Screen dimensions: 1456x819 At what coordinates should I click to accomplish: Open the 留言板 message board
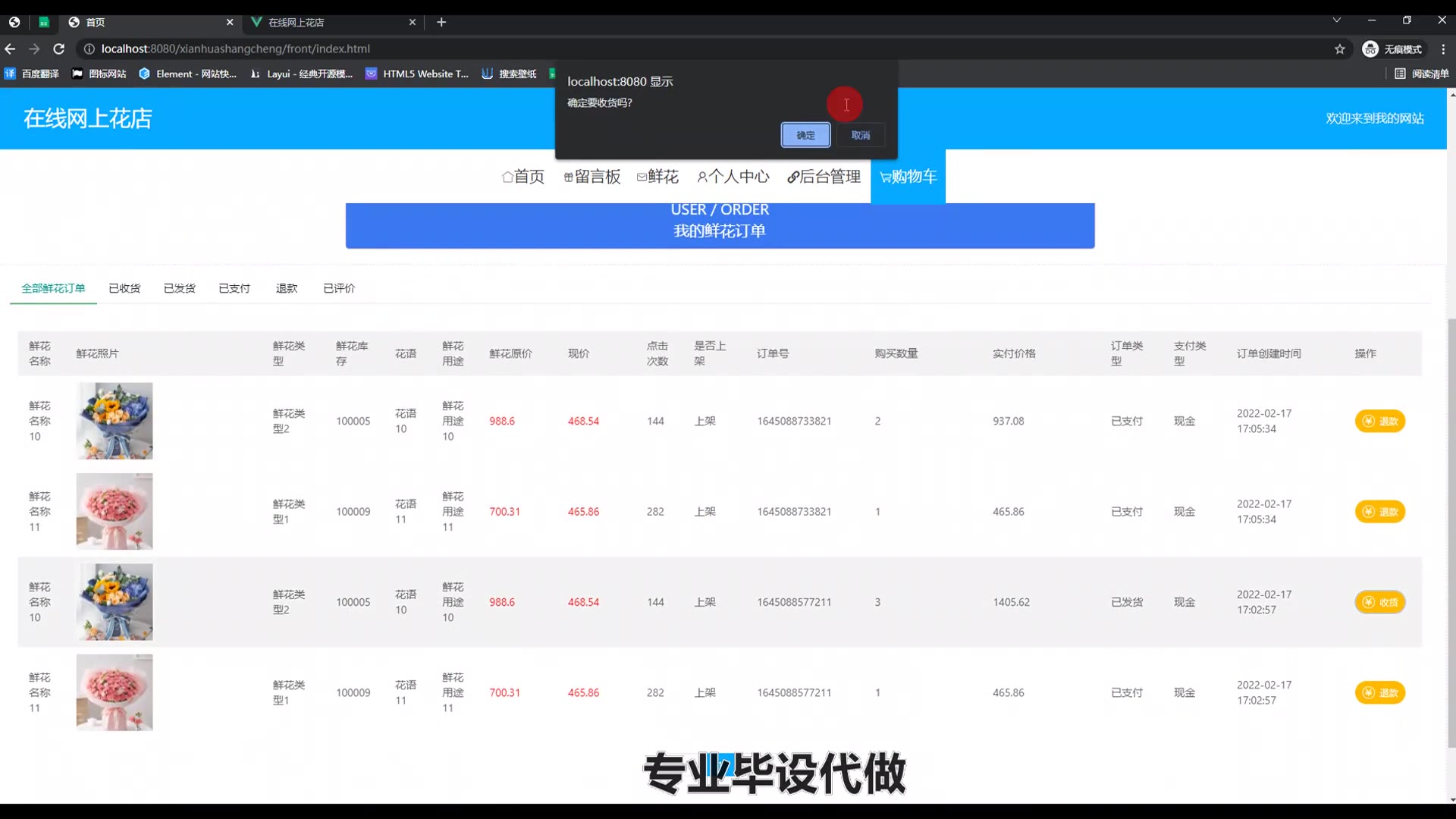point(592,177)
